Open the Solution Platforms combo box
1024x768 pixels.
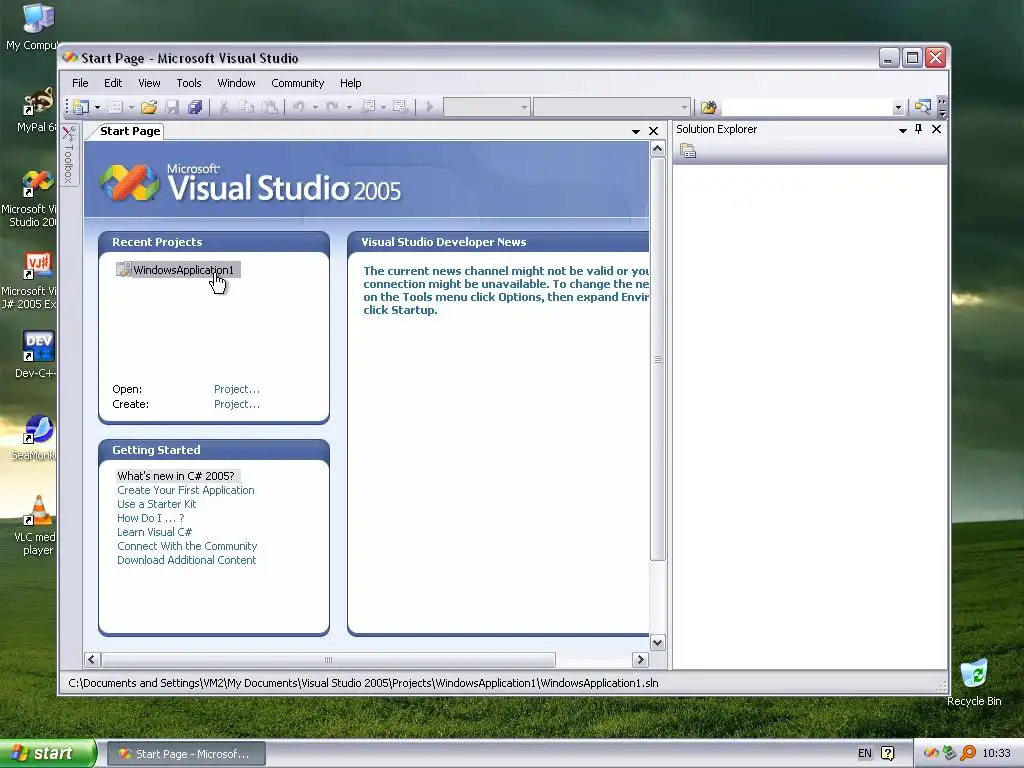611,107
